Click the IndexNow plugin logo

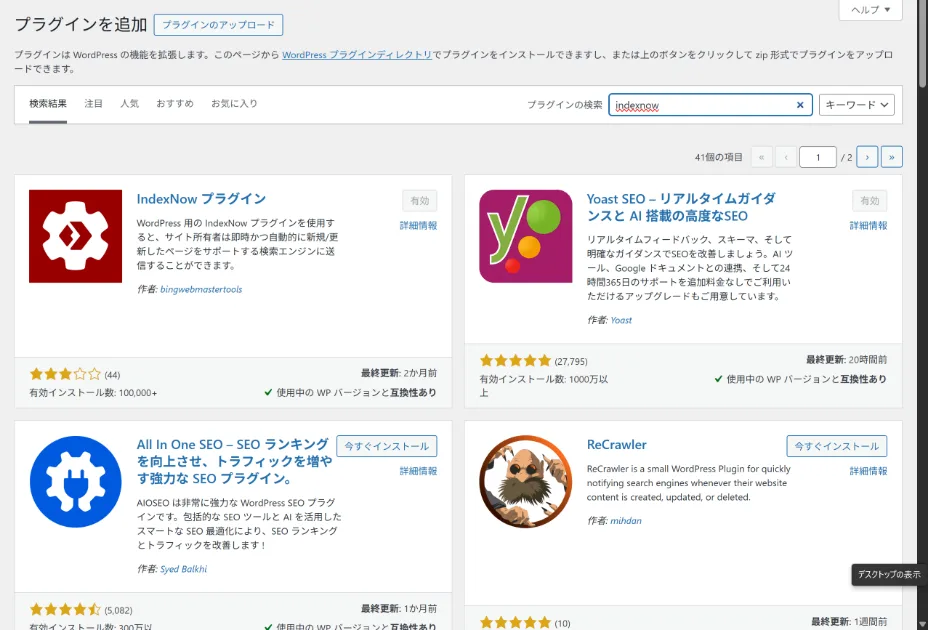coord(74,235)
